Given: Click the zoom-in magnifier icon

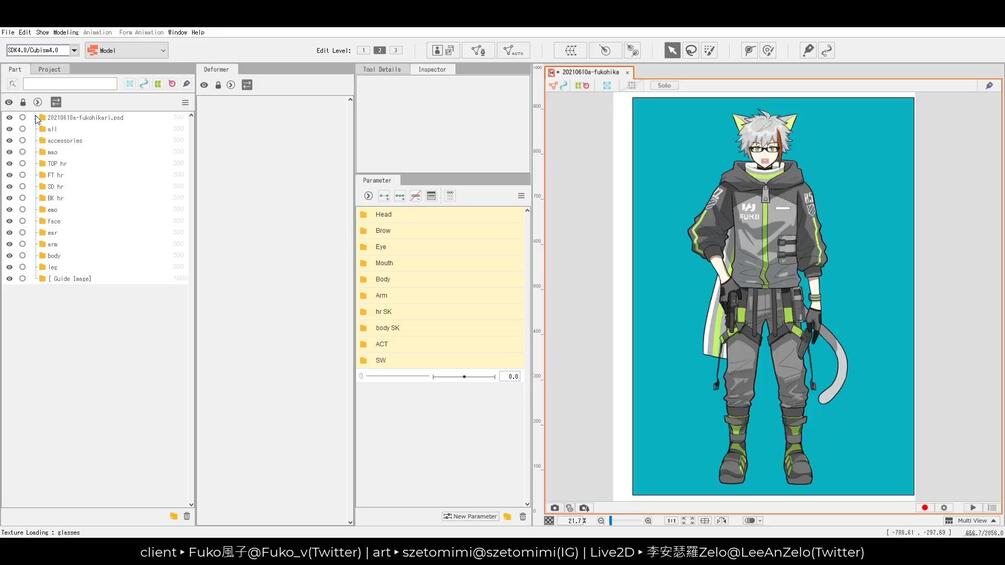Looking at the screenshot, I should (648, 521).
